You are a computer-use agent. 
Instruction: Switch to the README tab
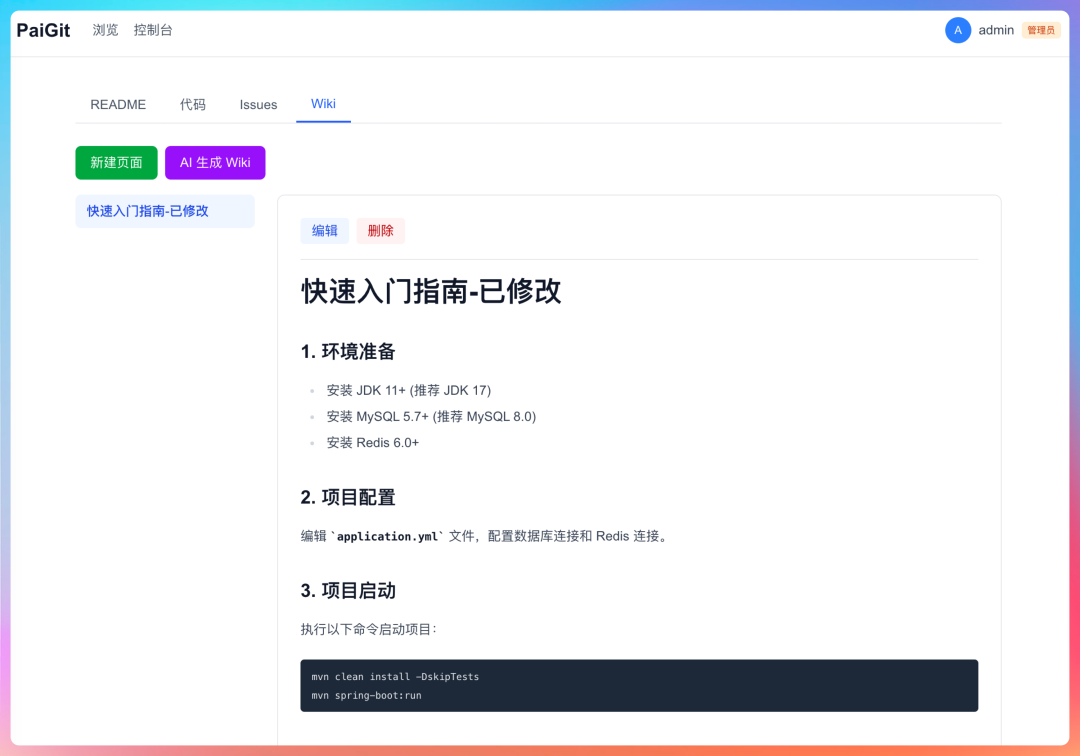pyautogui.click(x=117, y=104)
